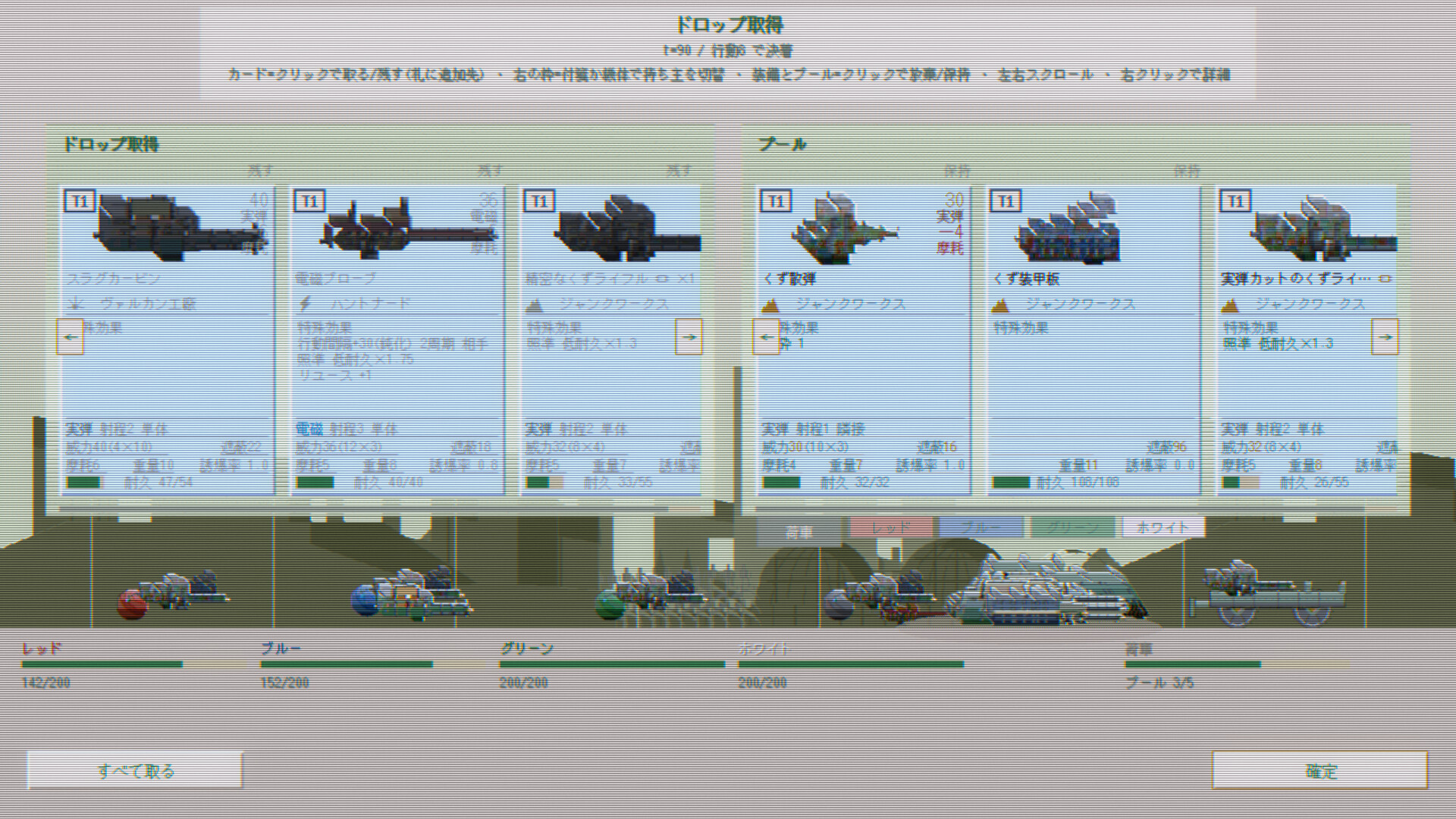Switch to the ホワイト owner tab
Screen dimensions: 1456x819
point(1163,527)
